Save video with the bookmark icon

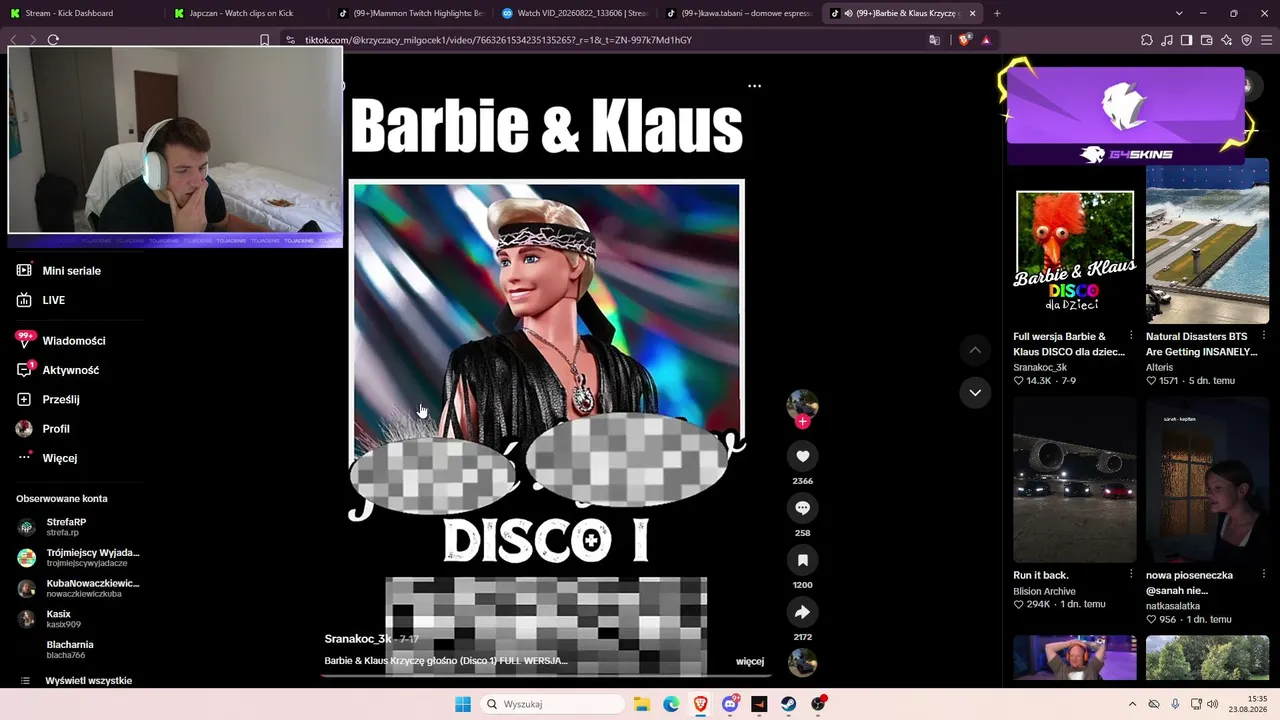pos(802,560)
